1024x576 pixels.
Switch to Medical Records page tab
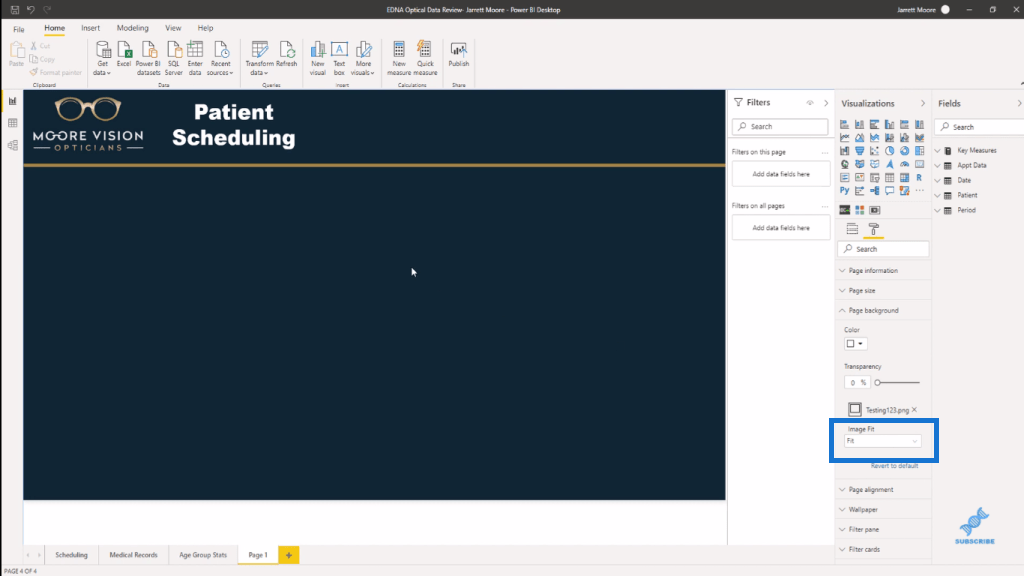(x=133, y=555)
